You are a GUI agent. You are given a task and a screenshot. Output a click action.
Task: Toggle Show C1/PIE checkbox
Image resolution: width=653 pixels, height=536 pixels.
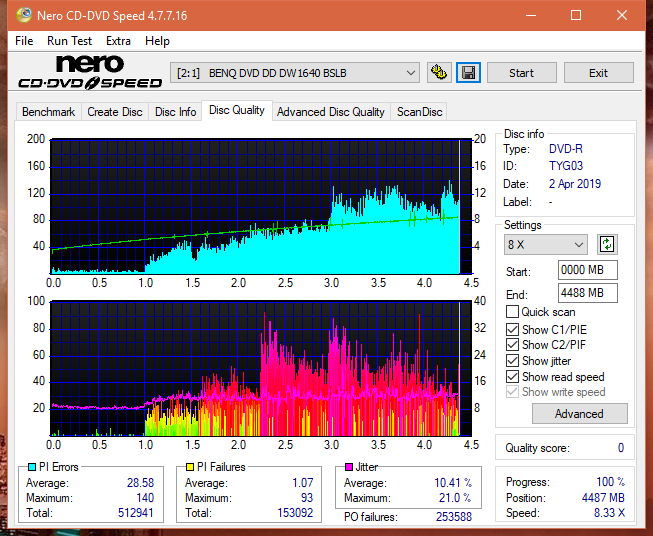click(512, 330)
